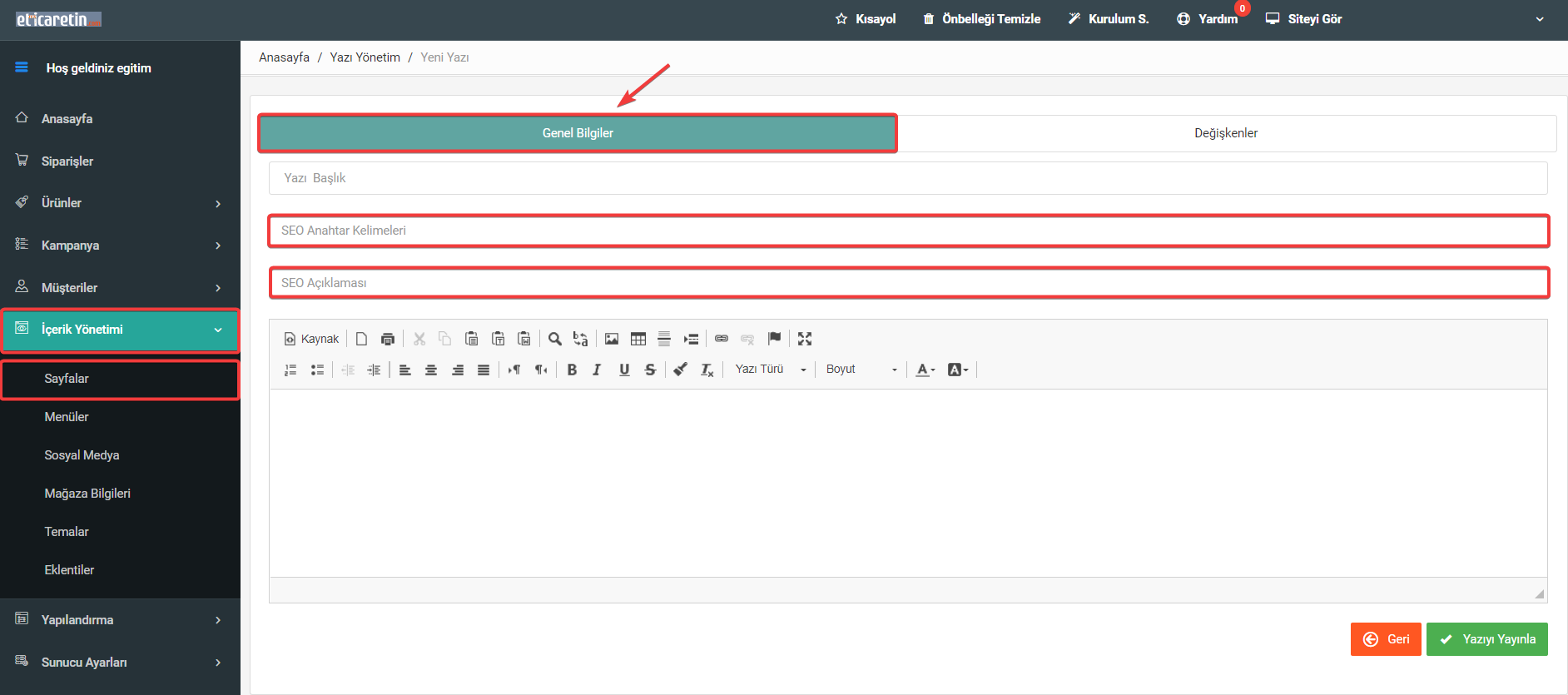Insert an image via the picture icon
1568x695 pixels.
pyautogui.click(x=612, y=339)
